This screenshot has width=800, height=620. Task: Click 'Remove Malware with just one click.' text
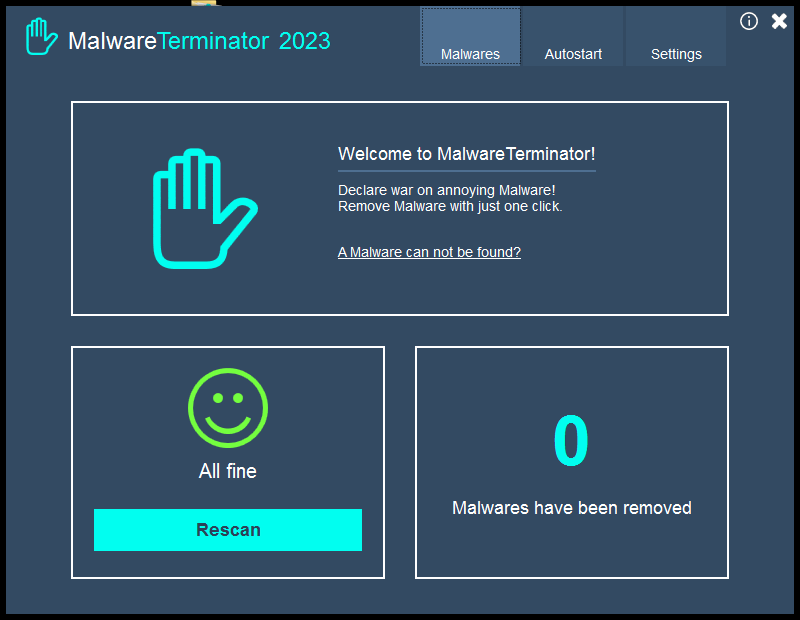450,207
